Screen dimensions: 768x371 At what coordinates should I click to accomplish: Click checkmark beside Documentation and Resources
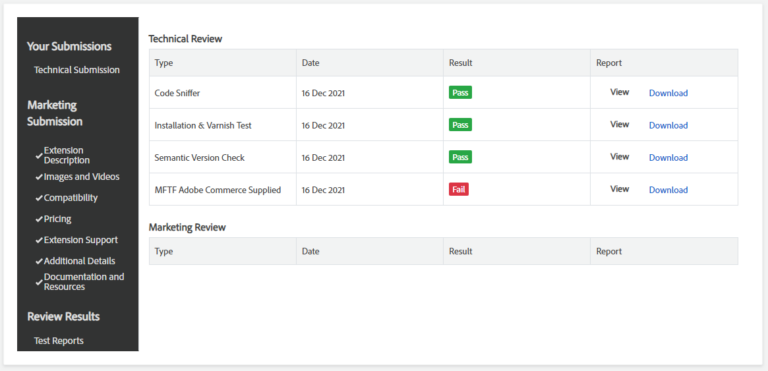[x=39, y=282]
